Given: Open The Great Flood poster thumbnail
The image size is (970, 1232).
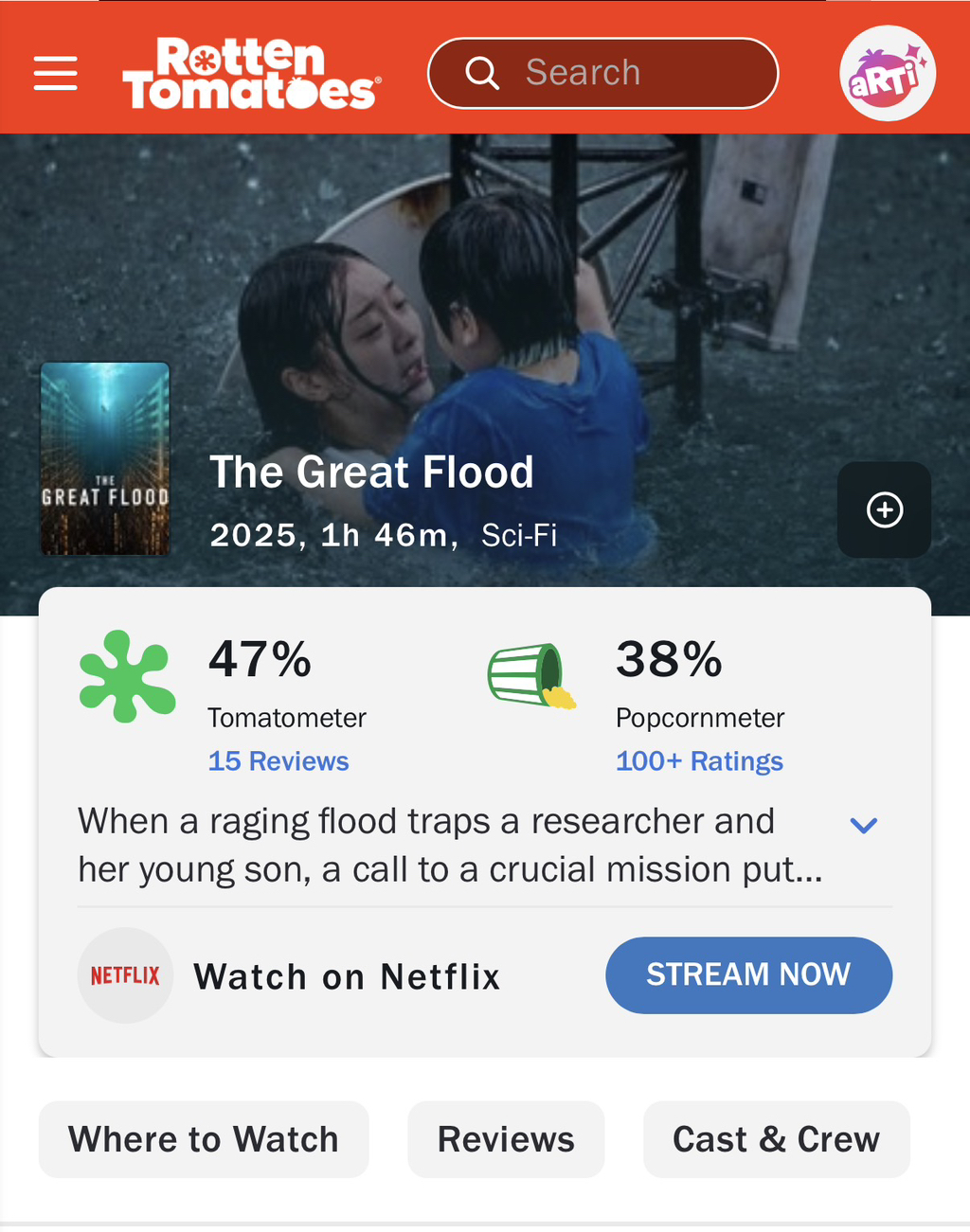Looking at the screenshot, I should [105, 459].
